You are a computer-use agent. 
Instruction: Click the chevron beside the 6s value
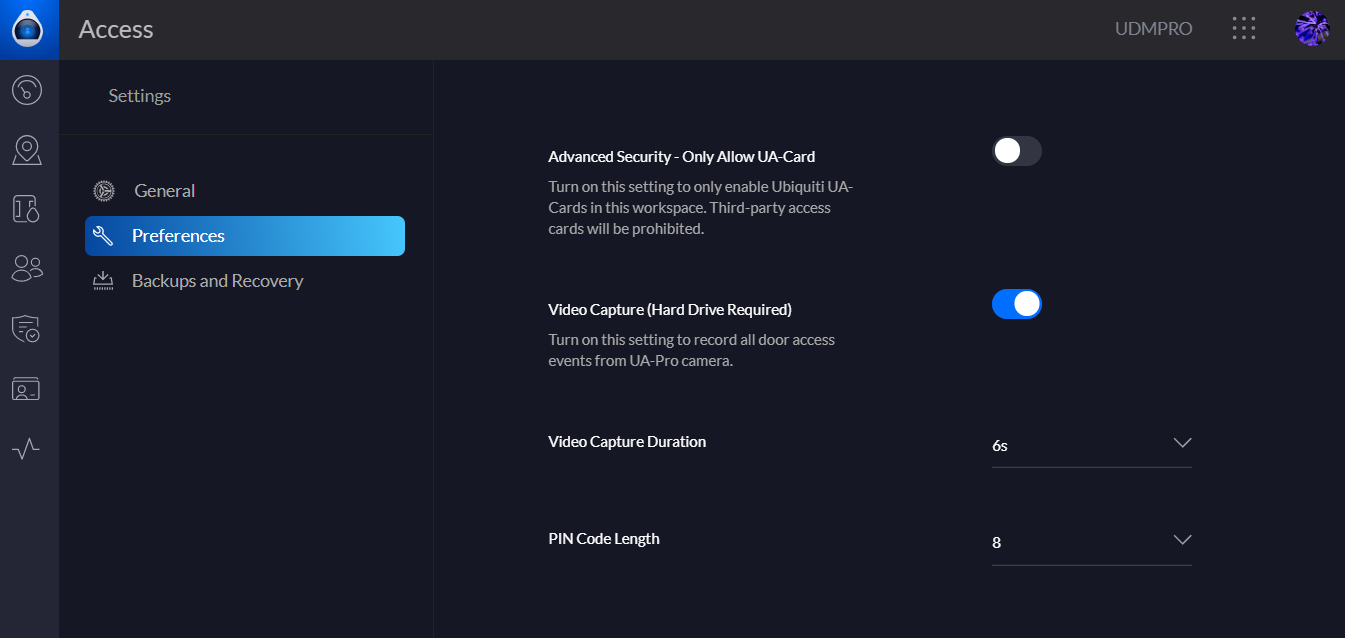coord(1182,443)
